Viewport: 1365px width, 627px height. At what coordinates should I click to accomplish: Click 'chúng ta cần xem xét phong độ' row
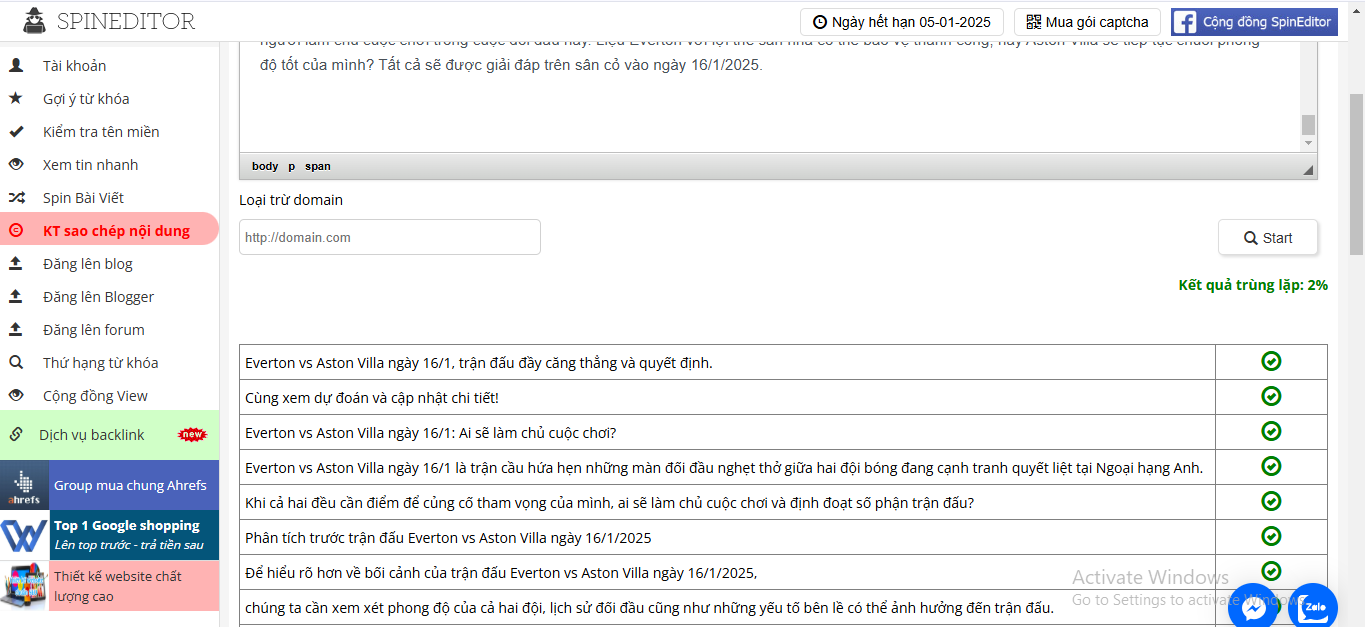[727, 607]
